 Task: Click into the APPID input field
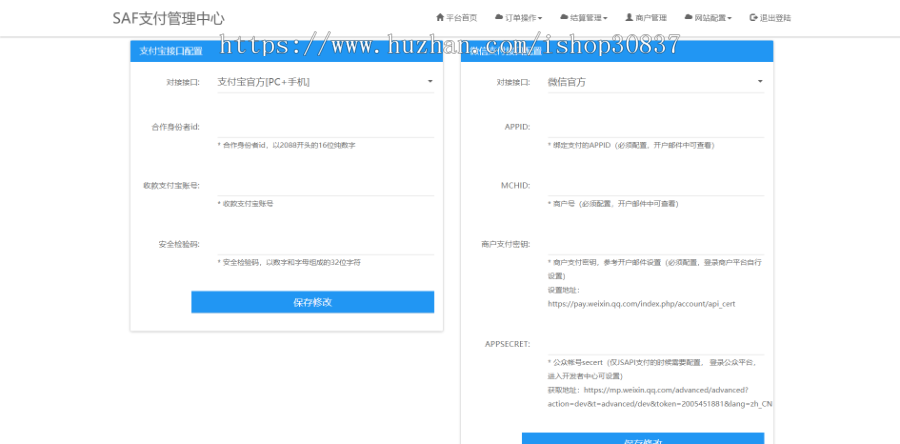pyautogui.click(x=655, y=127)
